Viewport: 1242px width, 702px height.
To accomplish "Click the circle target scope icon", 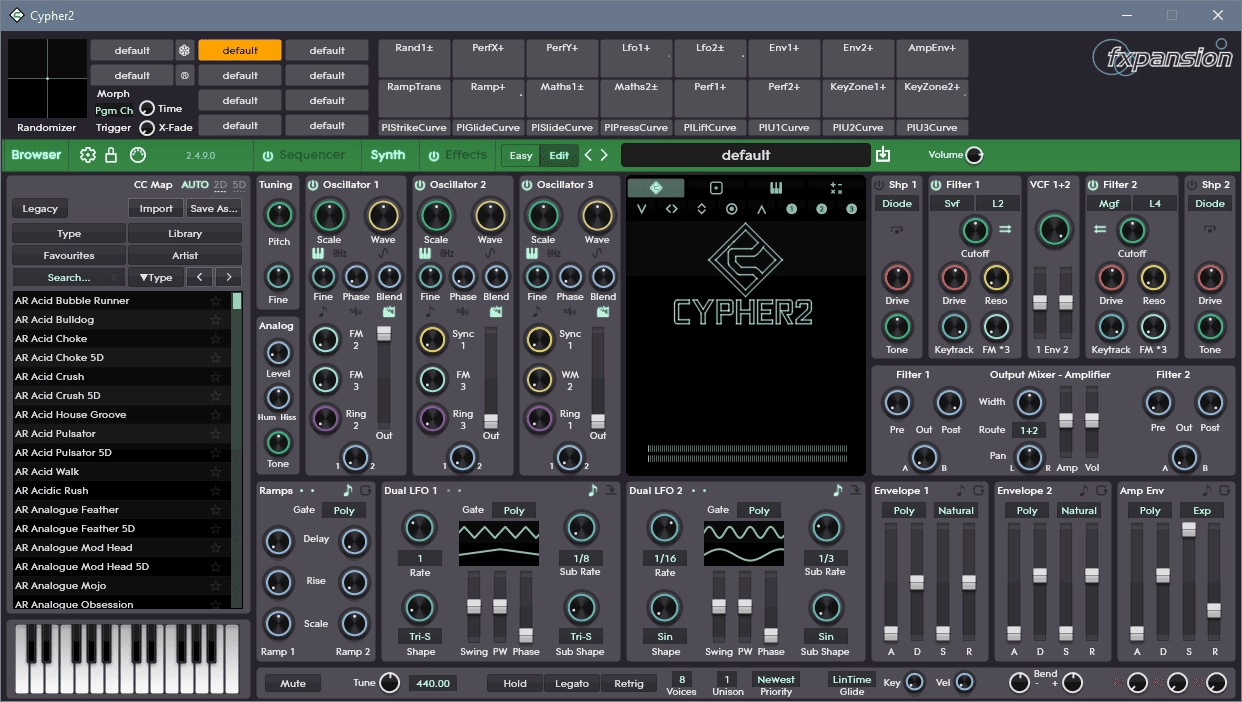I will pyautogui.click(x=732, y=209).
